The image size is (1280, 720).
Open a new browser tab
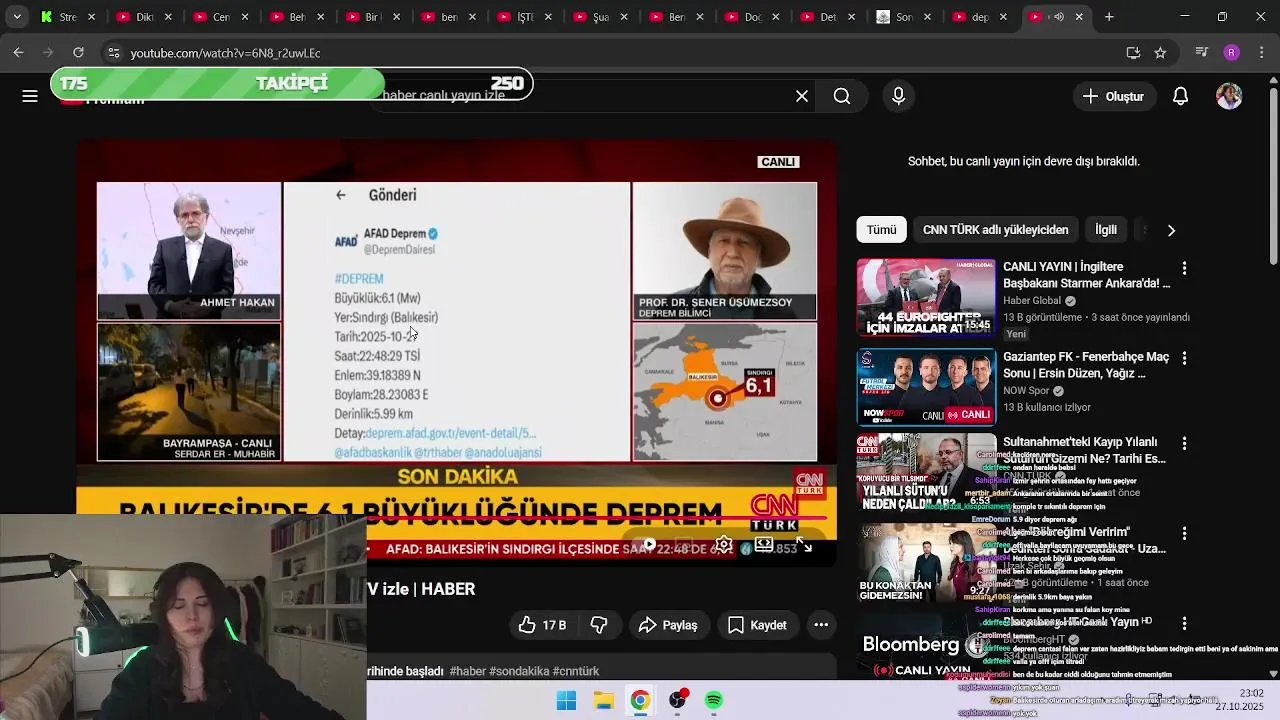1109,17
